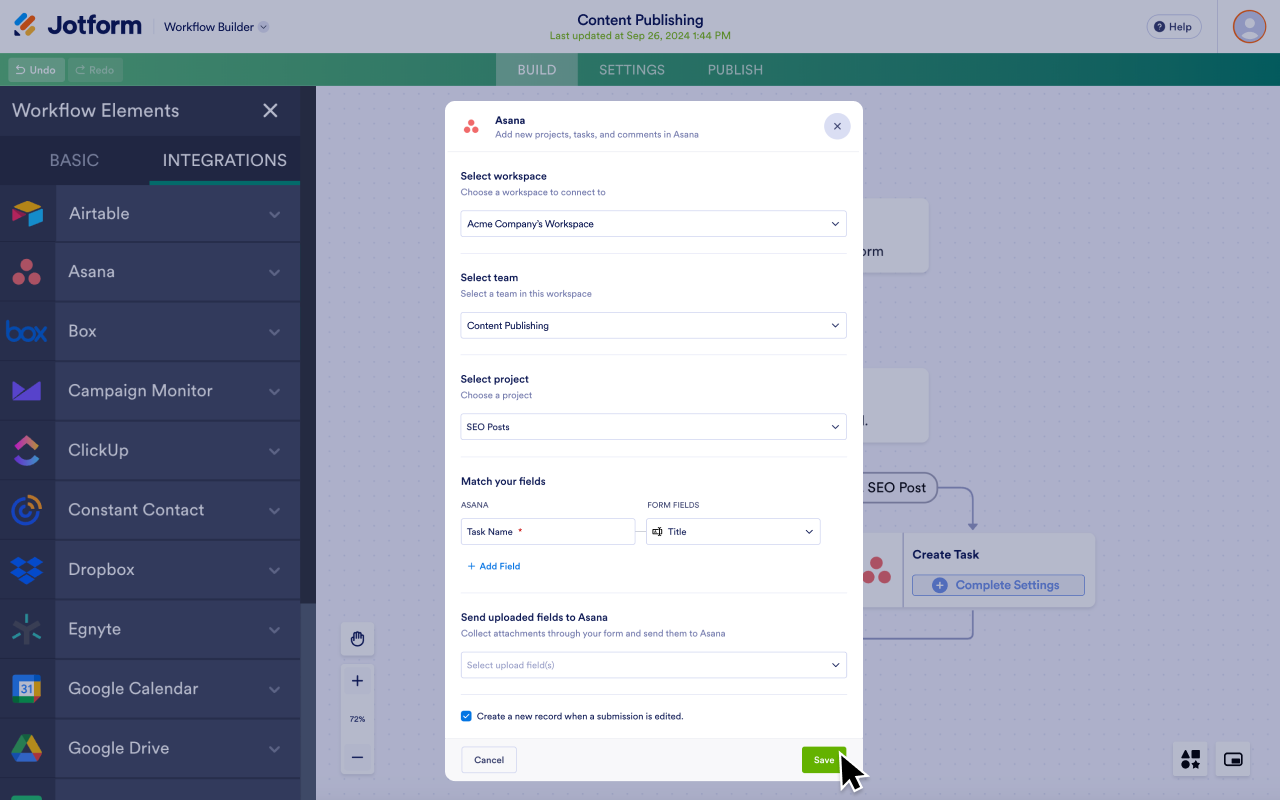
Task: Expand the Google Calendar chevron
Action: pyautogui.click(x=274, y=689)
